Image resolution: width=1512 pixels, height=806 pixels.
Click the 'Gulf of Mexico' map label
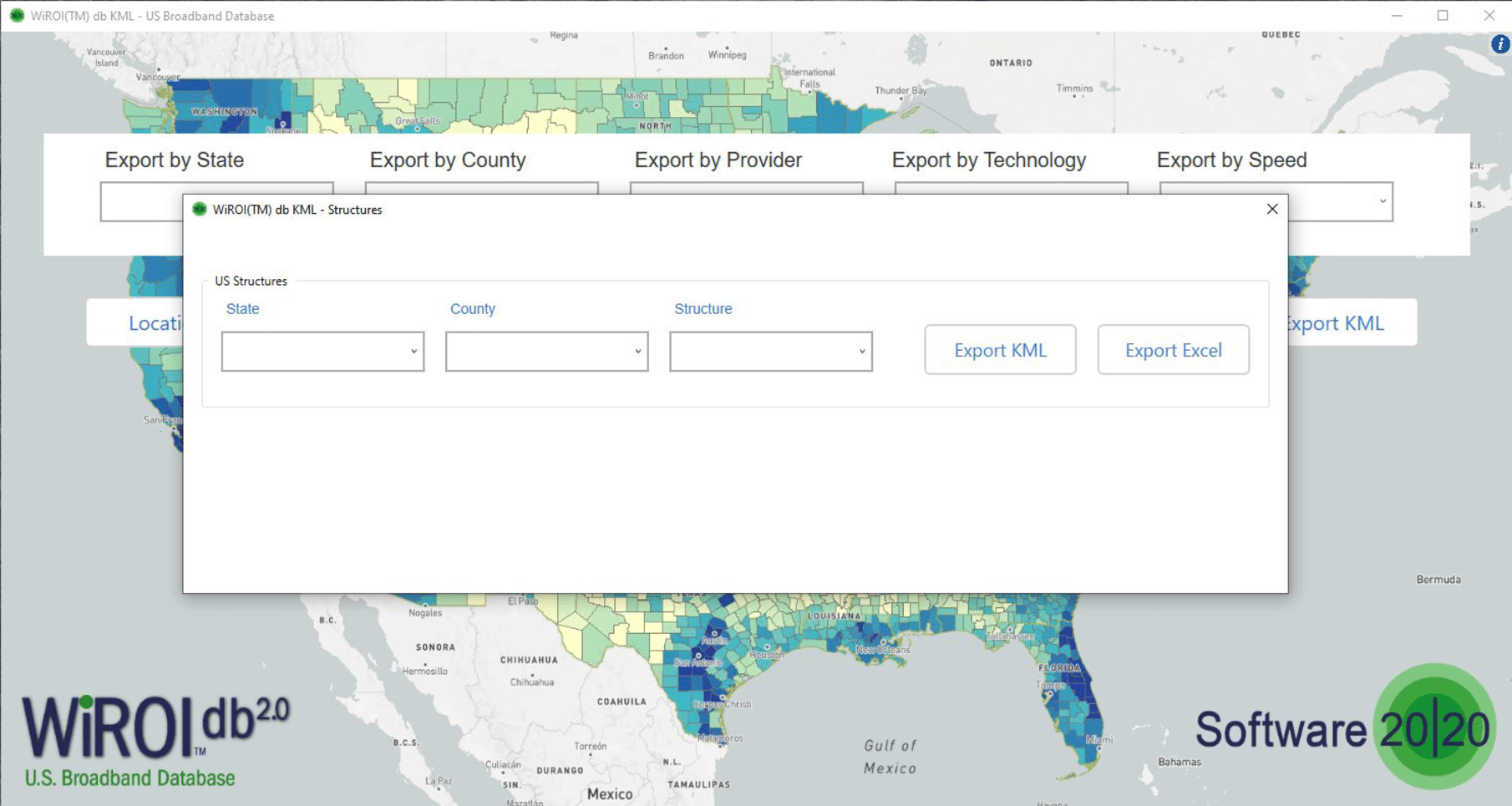(x=890, y=756)
